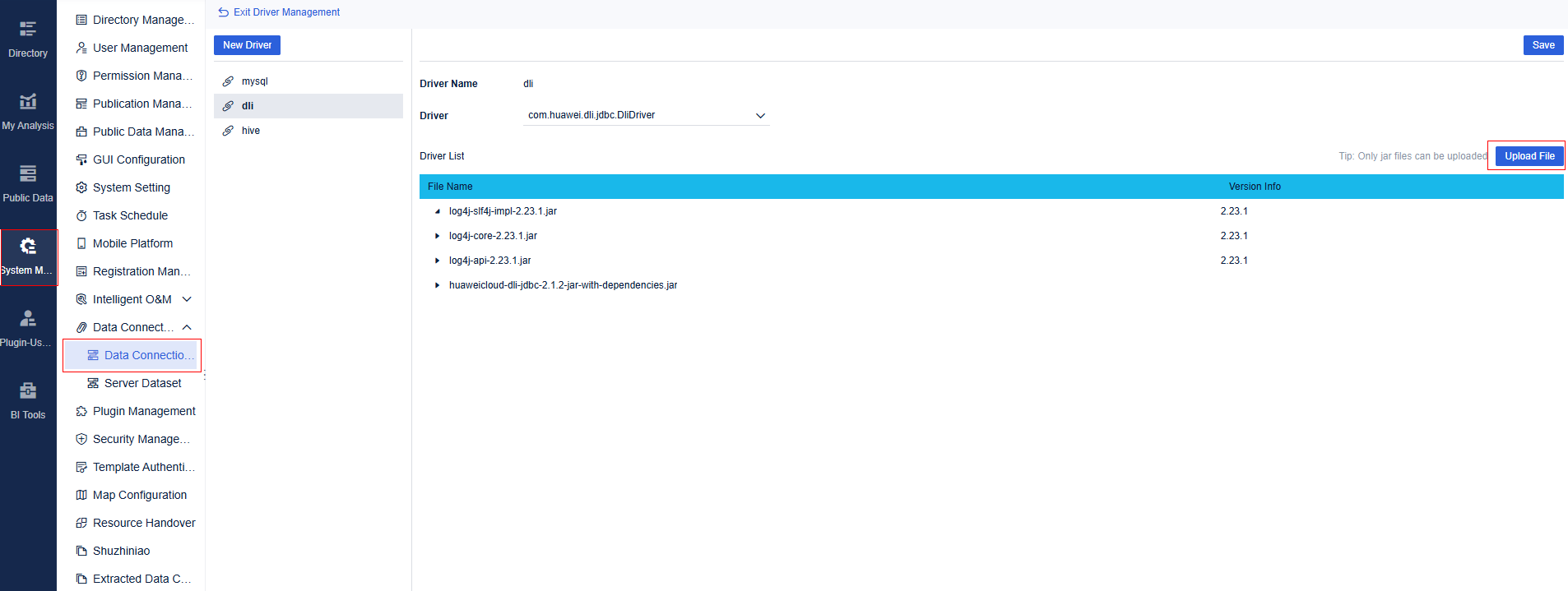Select the hive driver entry
The width and height of the screenshot is (1568, 591).
click(x=308, y=131)
